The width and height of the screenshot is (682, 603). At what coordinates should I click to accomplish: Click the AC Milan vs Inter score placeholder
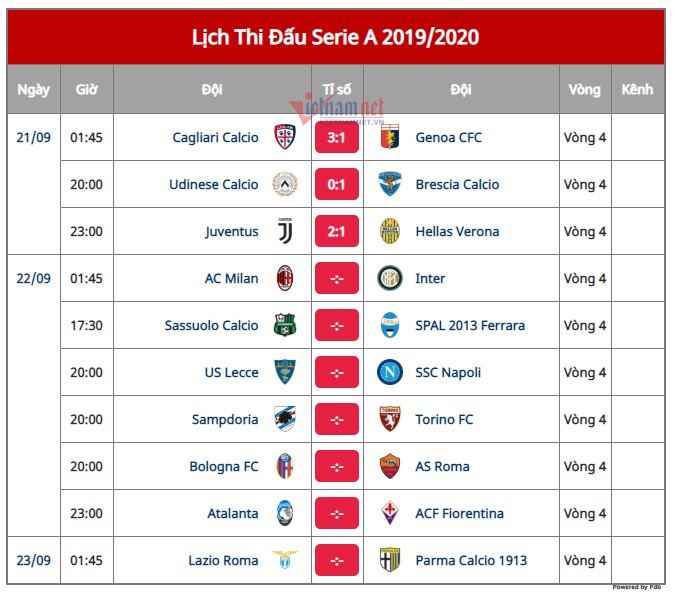pos(337,278)
